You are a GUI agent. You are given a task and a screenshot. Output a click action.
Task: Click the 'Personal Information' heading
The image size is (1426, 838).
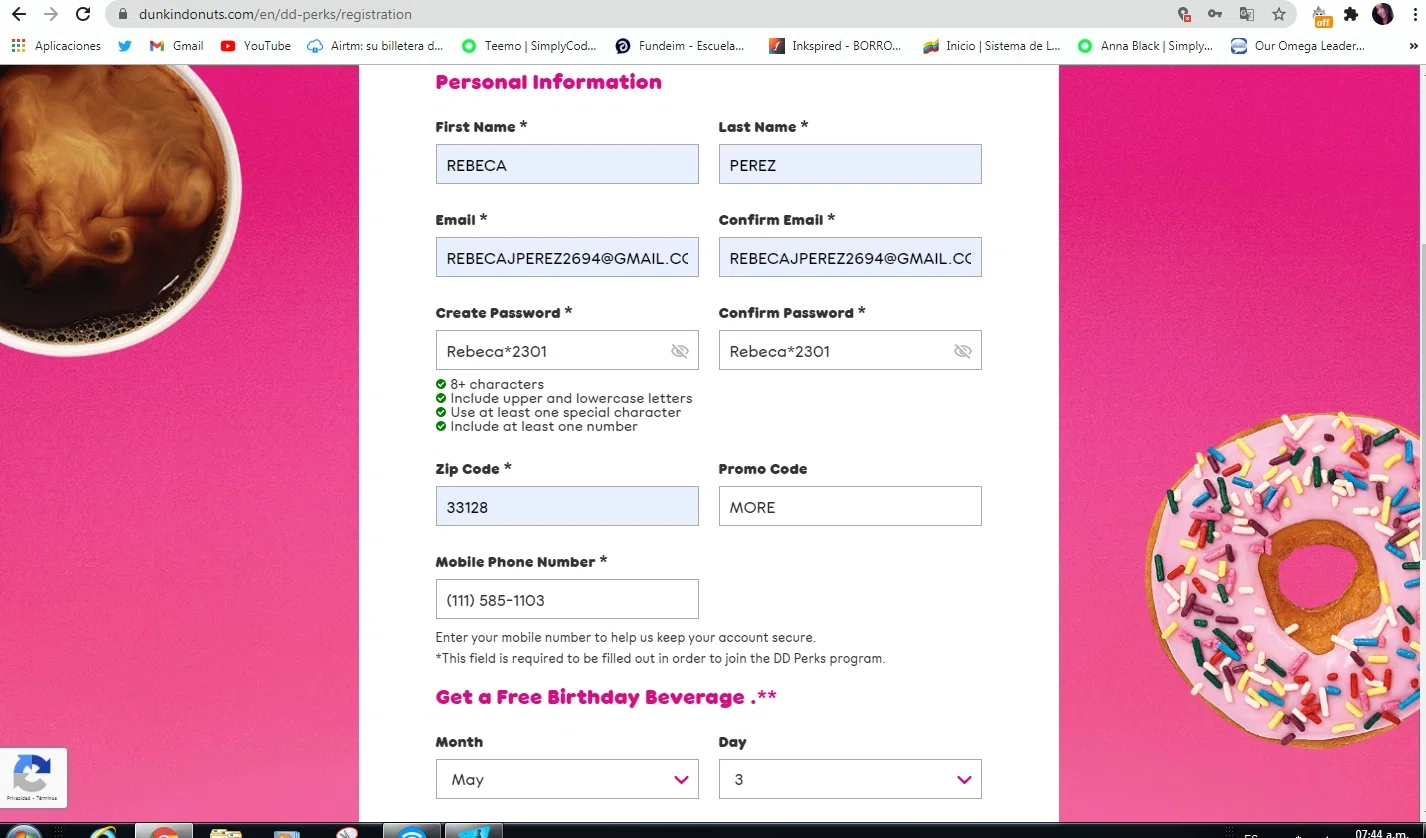pyautogui.click(x=548, y=82)
